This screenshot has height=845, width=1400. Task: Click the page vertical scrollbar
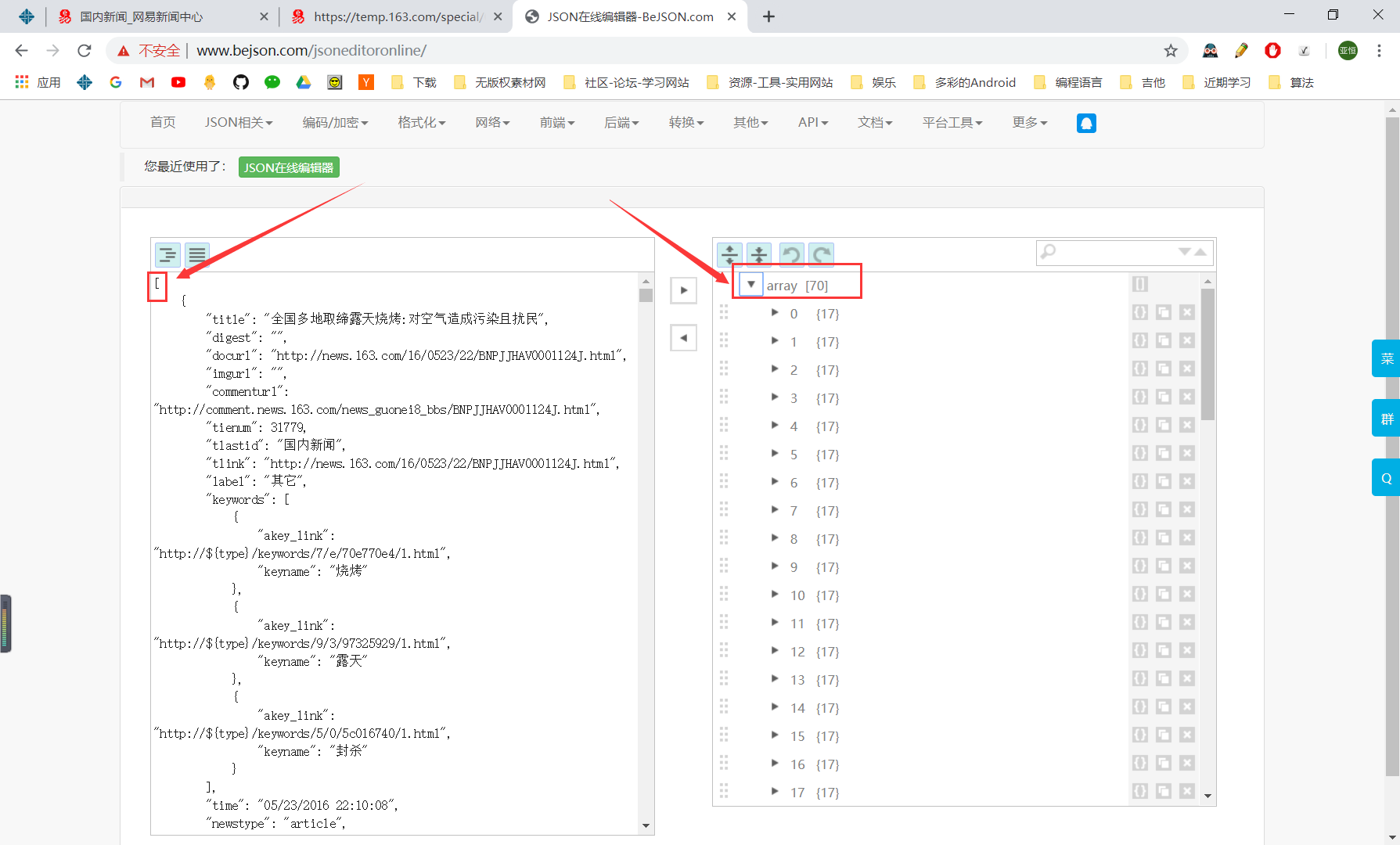[x=1392, y=446]
